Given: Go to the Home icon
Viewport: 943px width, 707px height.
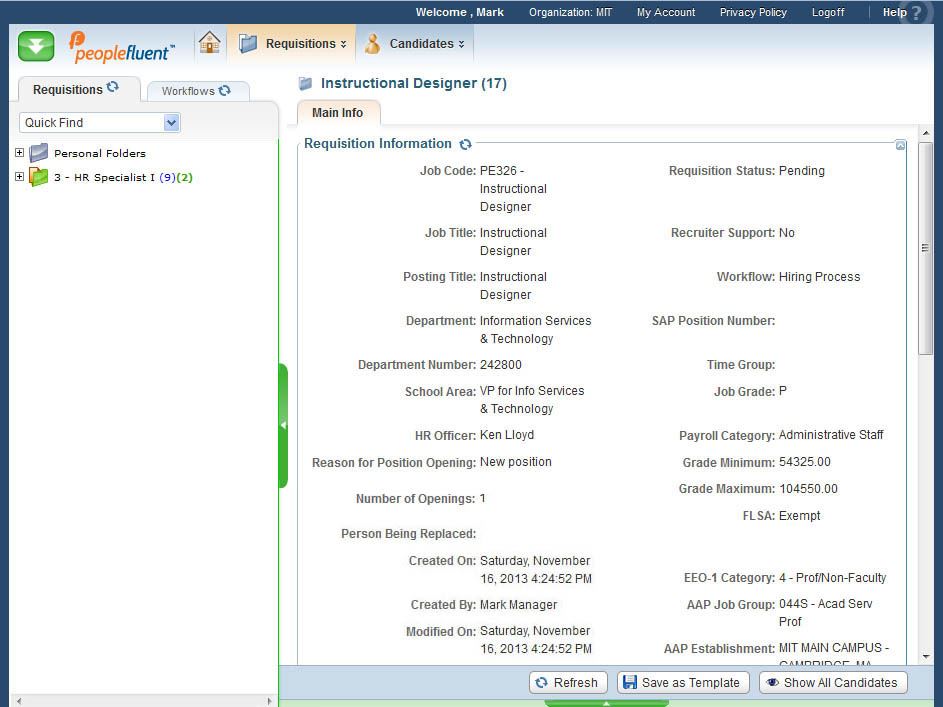Looking at the screenshot, I should point(209,43).
